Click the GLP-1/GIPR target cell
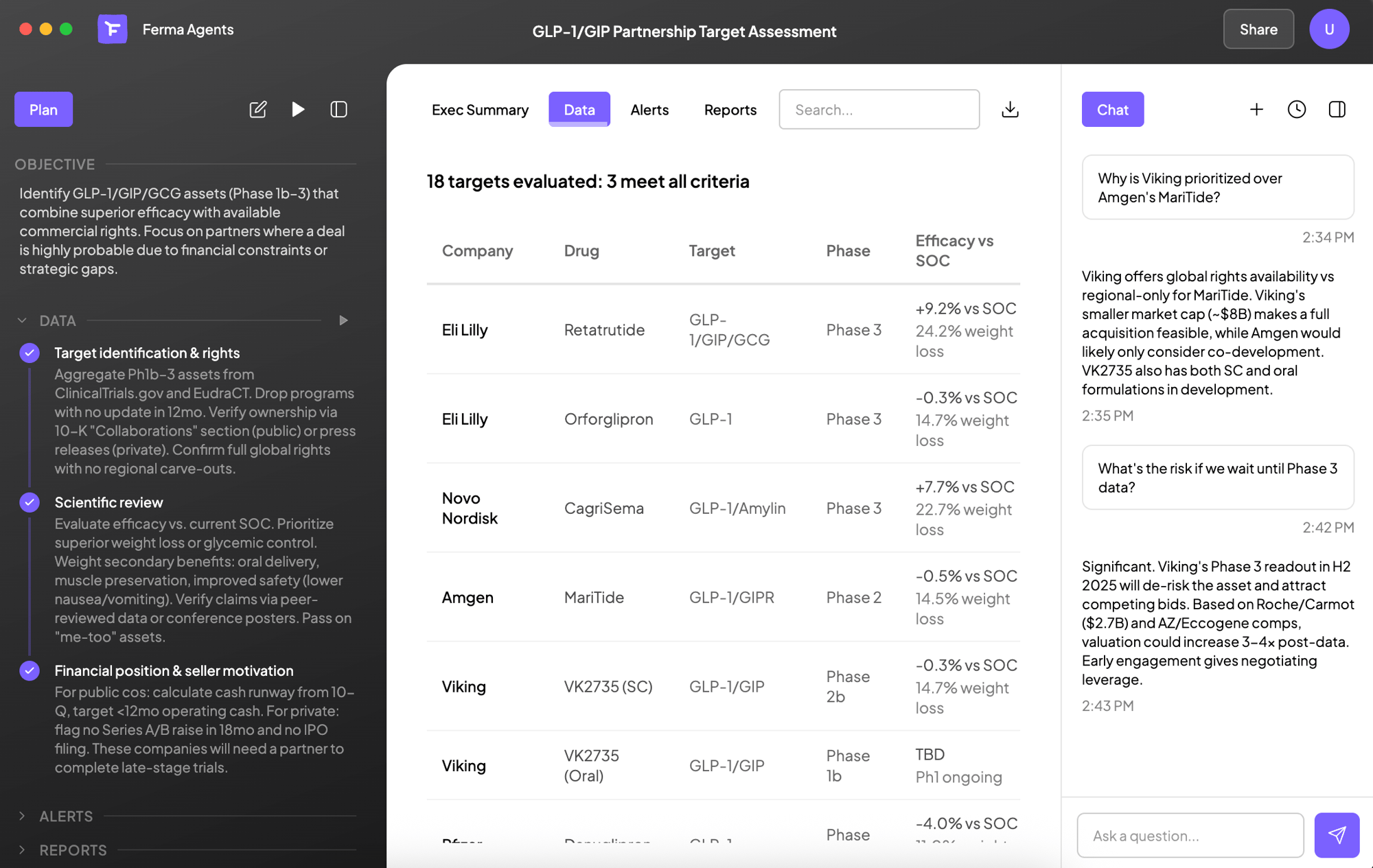The width and height of the screenshot is (1373, 868). click(732, 598)
